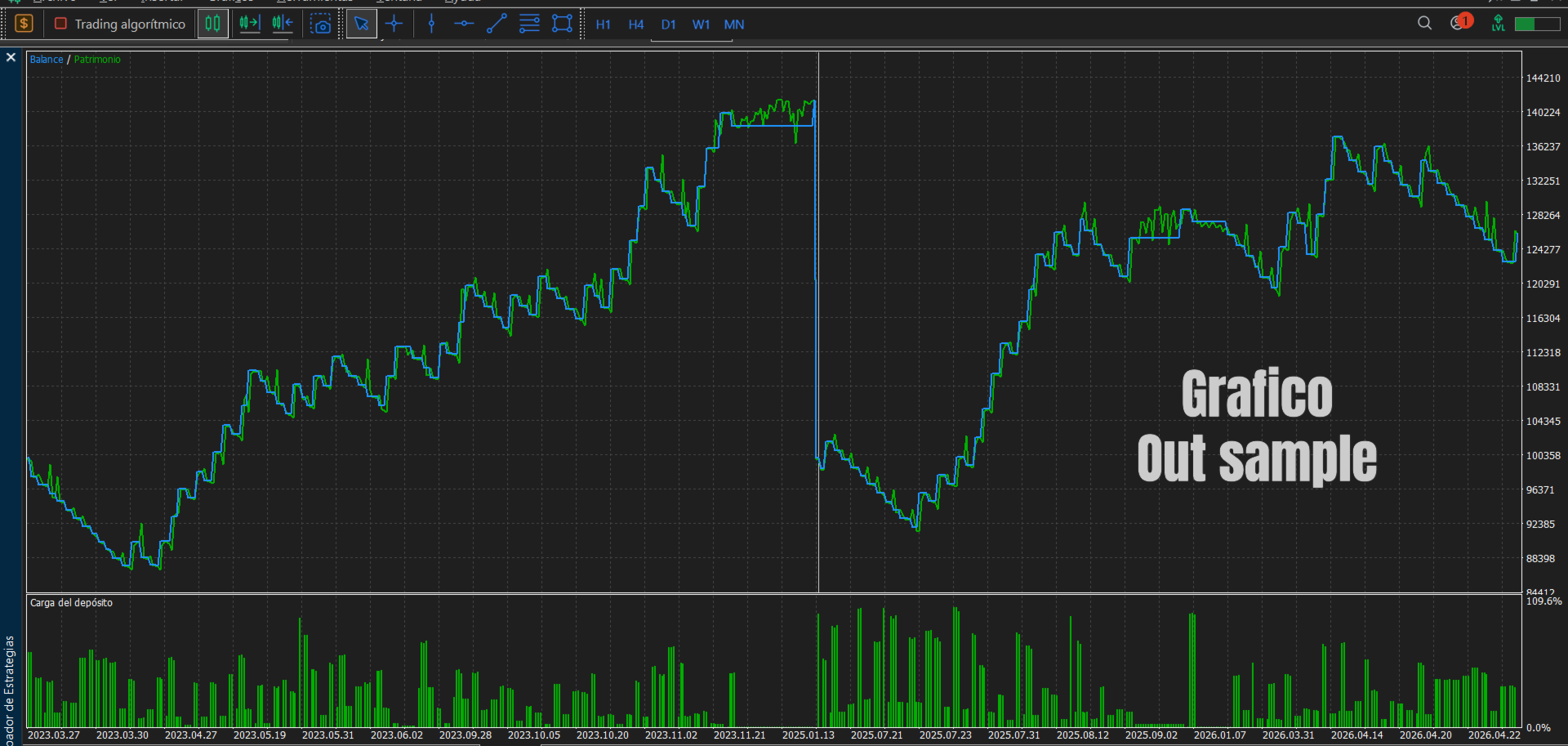Screen dimensions: 1568x746
Task: Open the shapes objects tool
Action: [x=562, y=24]
